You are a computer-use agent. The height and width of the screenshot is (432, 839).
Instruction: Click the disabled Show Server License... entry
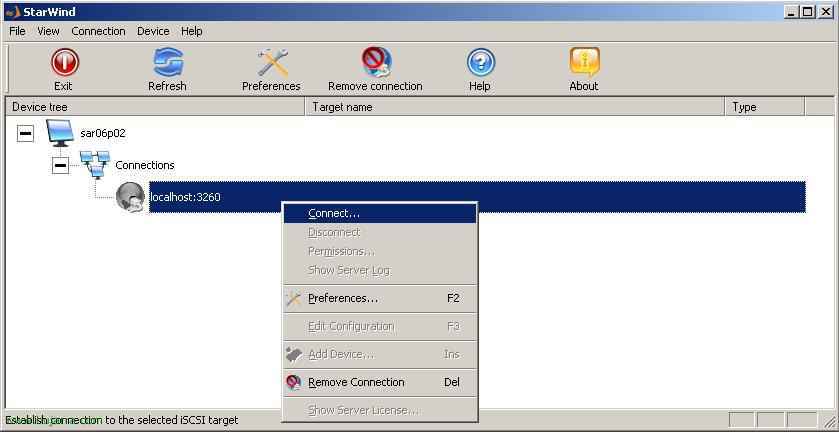379,411
